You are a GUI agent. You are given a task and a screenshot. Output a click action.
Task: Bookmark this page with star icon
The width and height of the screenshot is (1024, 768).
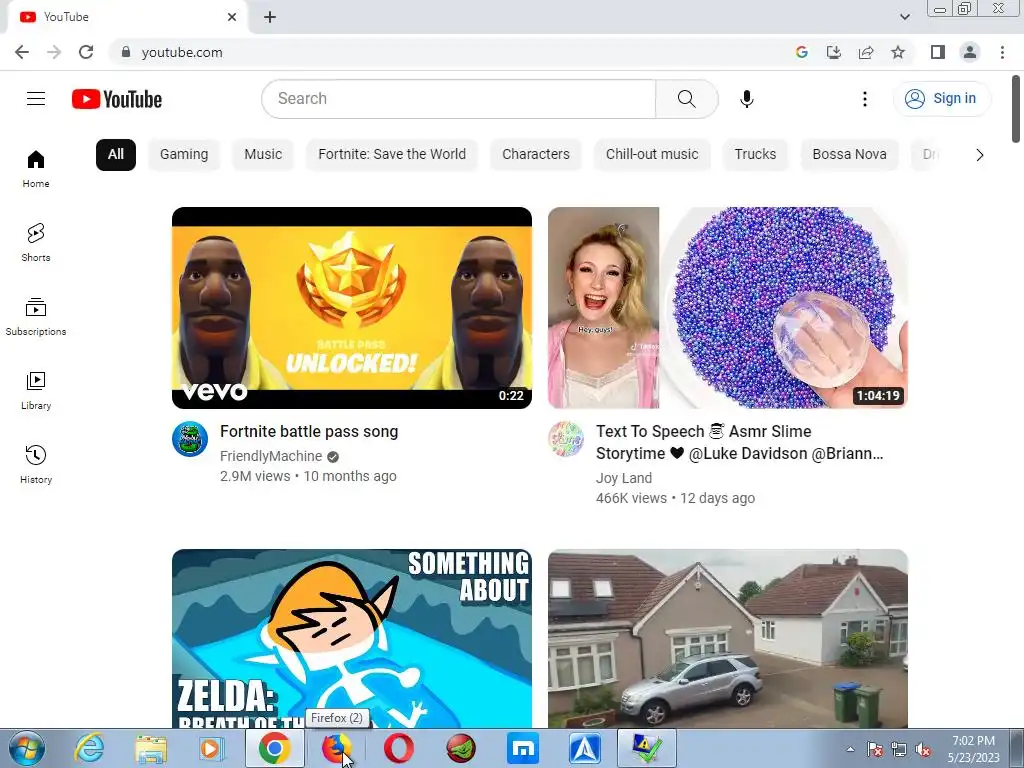[898, 52]
